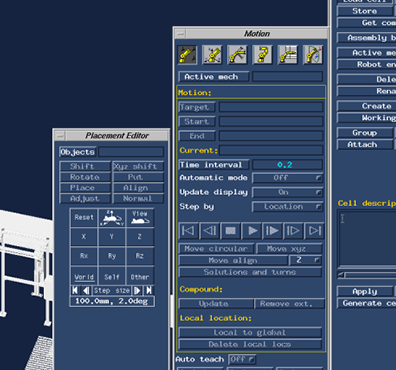Click the Cell description horizontal scrollbar
396x370 pixels.
pos(367,275)
